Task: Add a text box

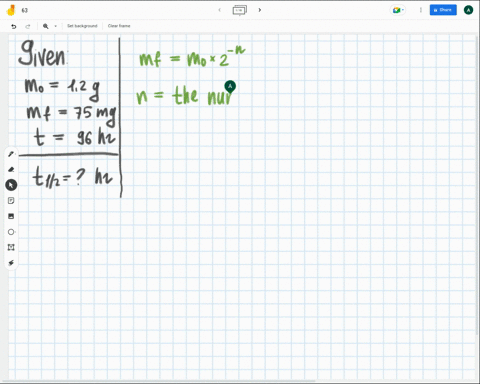Action: [x=11, y=247]
